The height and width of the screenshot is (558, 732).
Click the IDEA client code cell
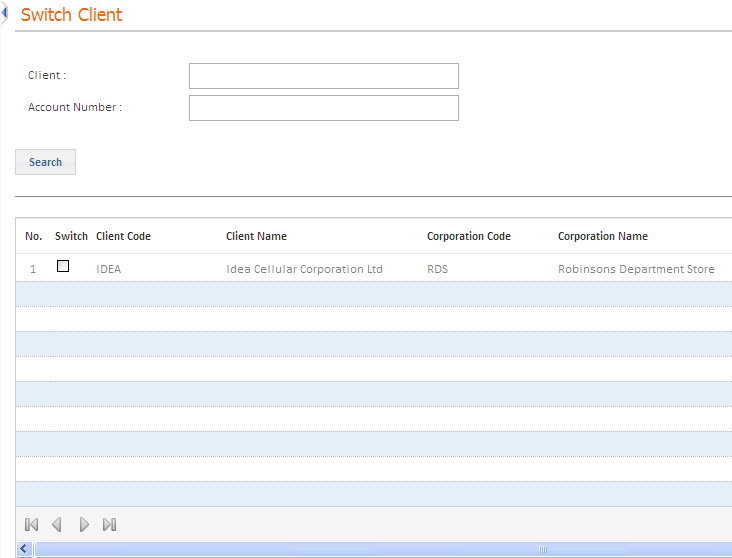[x=109, y=269]
